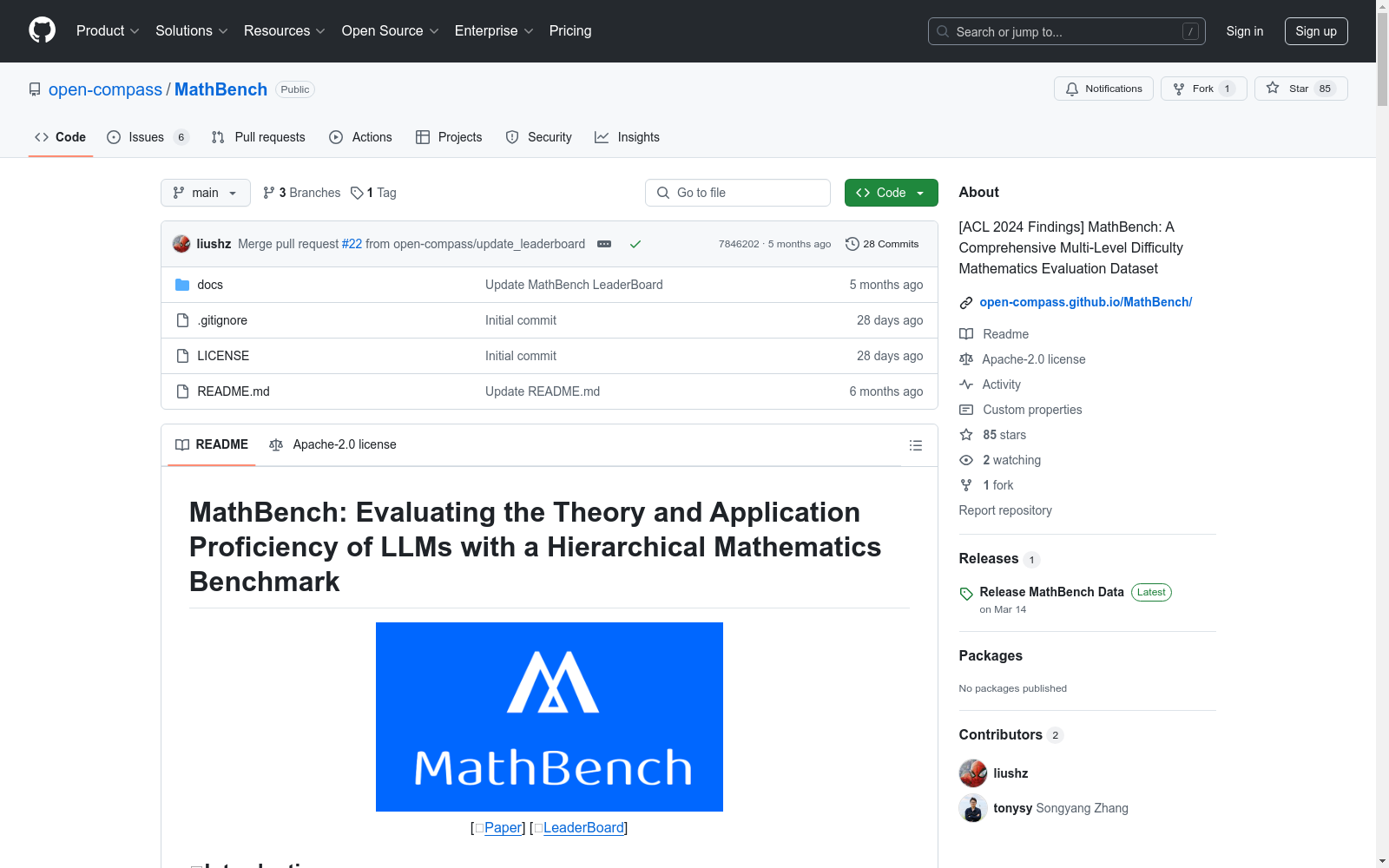This screenshot has height=868, width=1389.
Task: Click the GitHub logo icon
Action: [42, 31]
